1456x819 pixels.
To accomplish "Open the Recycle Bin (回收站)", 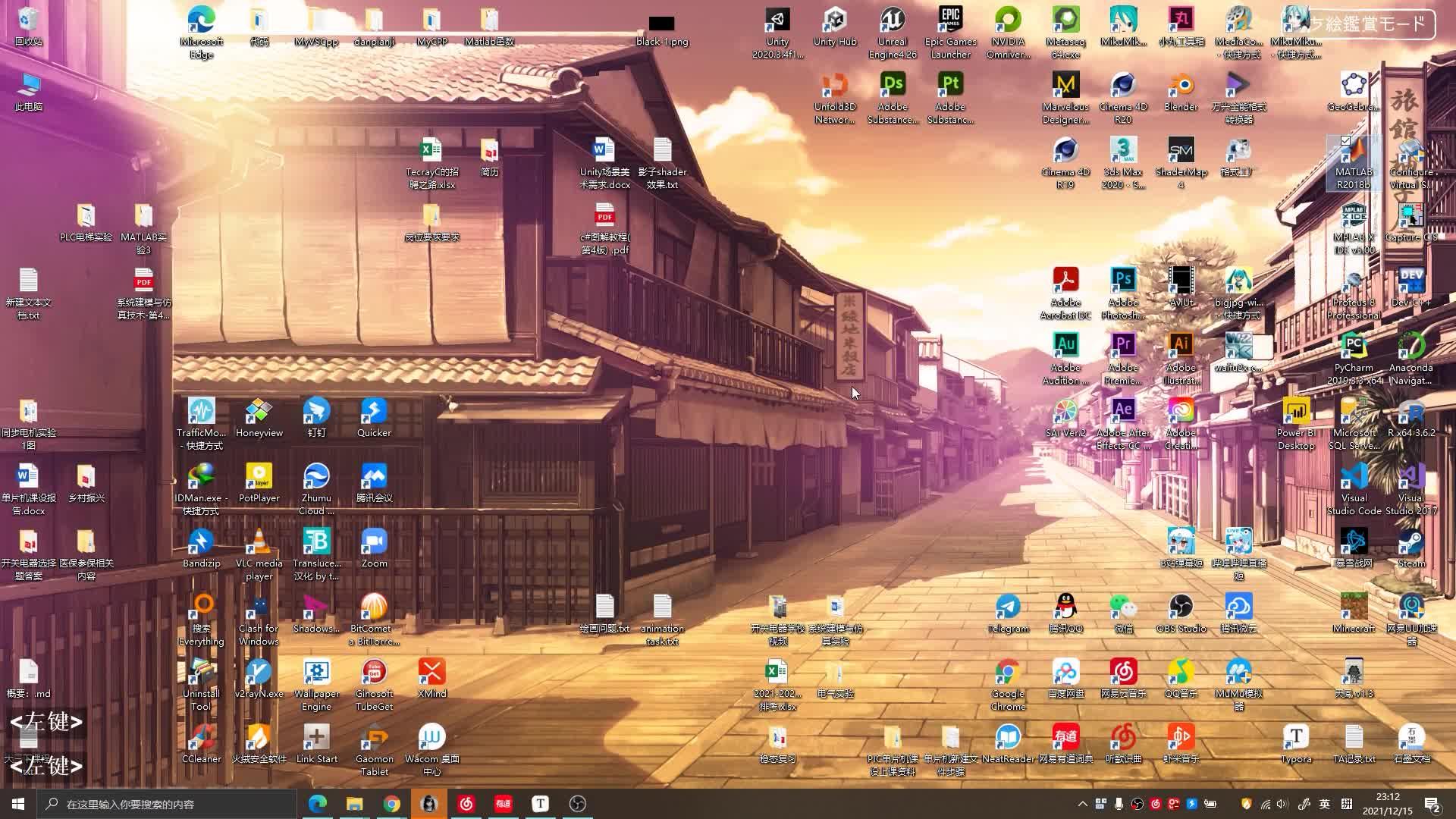I will coord(28,27).
